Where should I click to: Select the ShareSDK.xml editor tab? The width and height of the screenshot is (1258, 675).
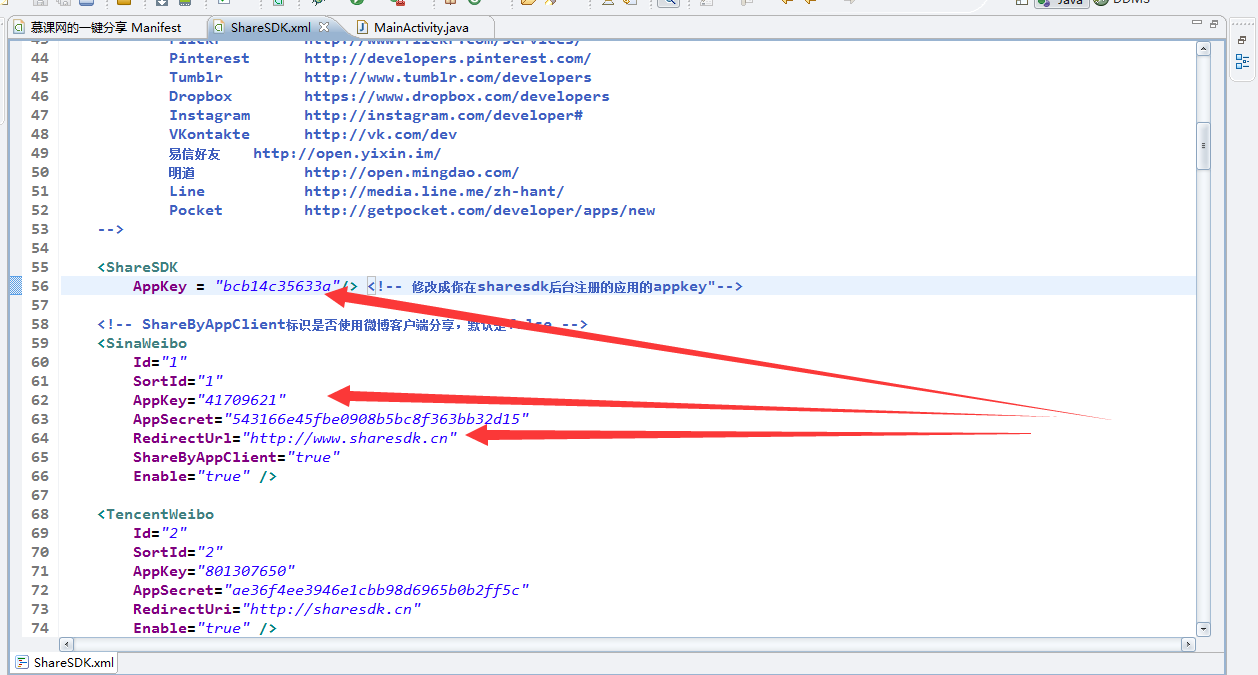pyautogui.click(x=272, y=27)
